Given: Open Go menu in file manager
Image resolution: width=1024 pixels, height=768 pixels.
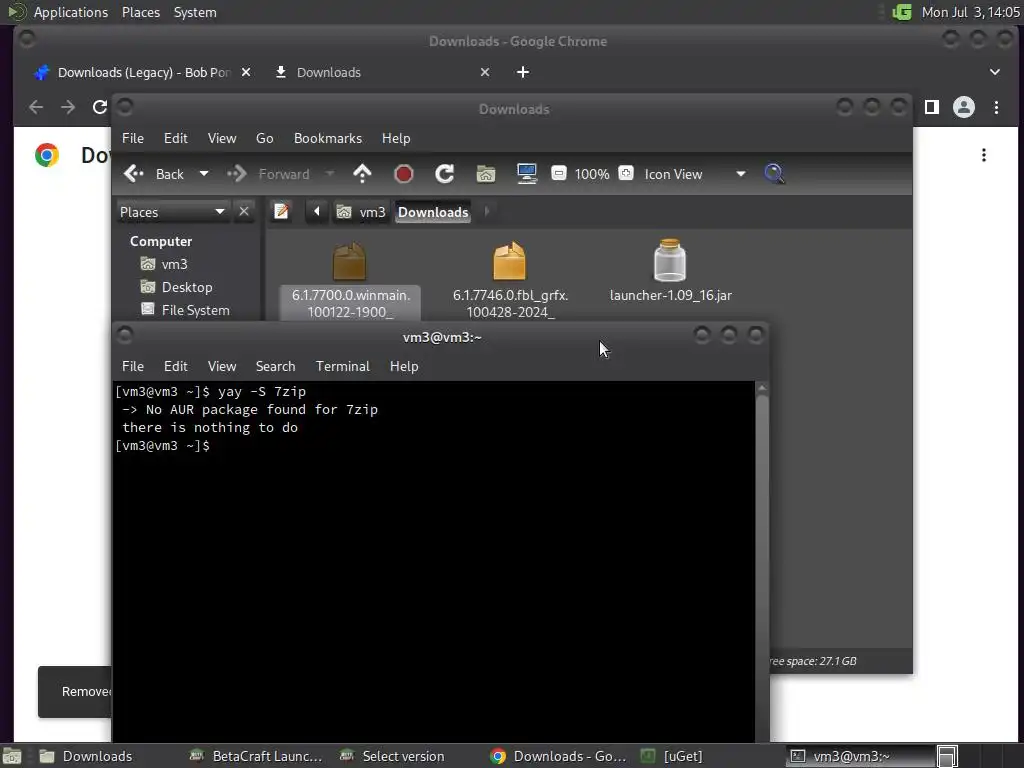Looking at the screenshot, I should click(x=264, y=138).
